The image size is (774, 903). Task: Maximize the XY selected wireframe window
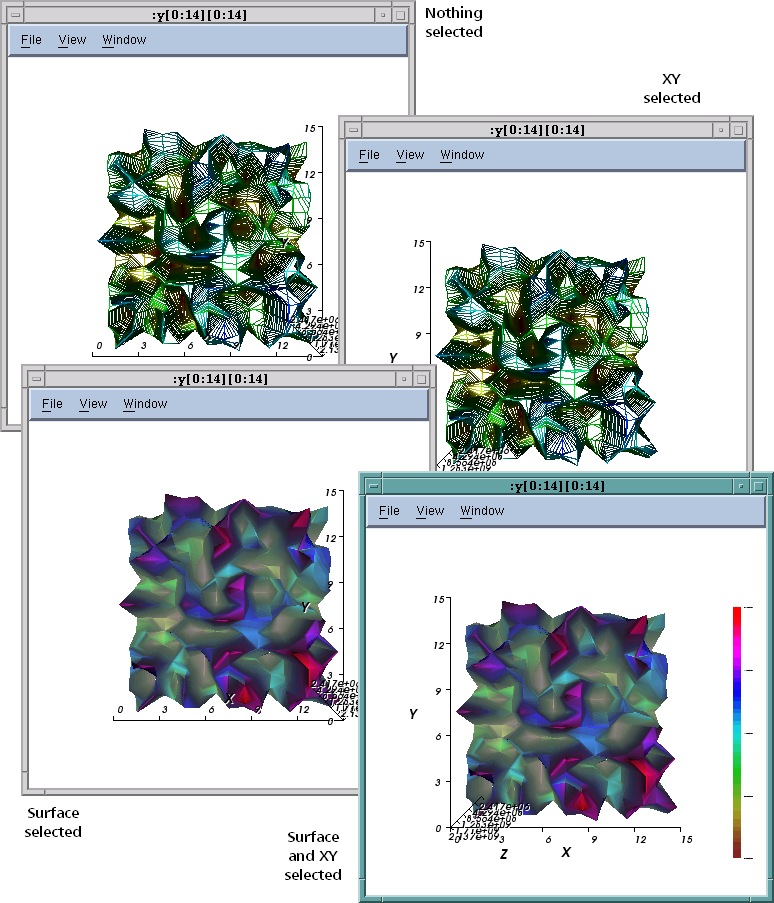click(738, 130)
